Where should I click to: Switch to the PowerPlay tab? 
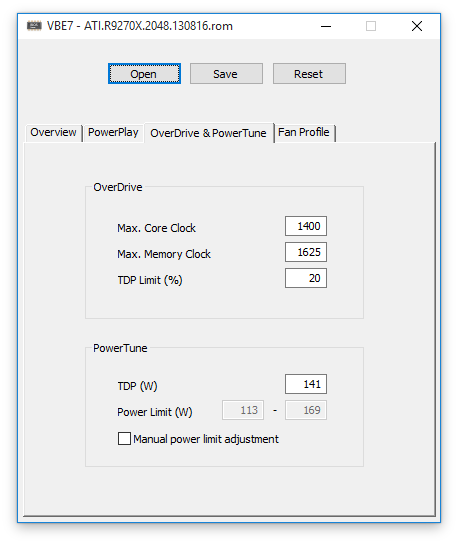pyautogui.click(x=113, y=133)
